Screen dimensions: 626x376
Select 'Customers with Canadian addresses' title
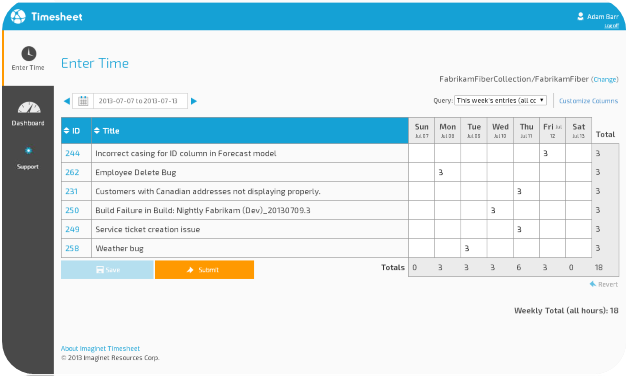(x=208, y=192)
